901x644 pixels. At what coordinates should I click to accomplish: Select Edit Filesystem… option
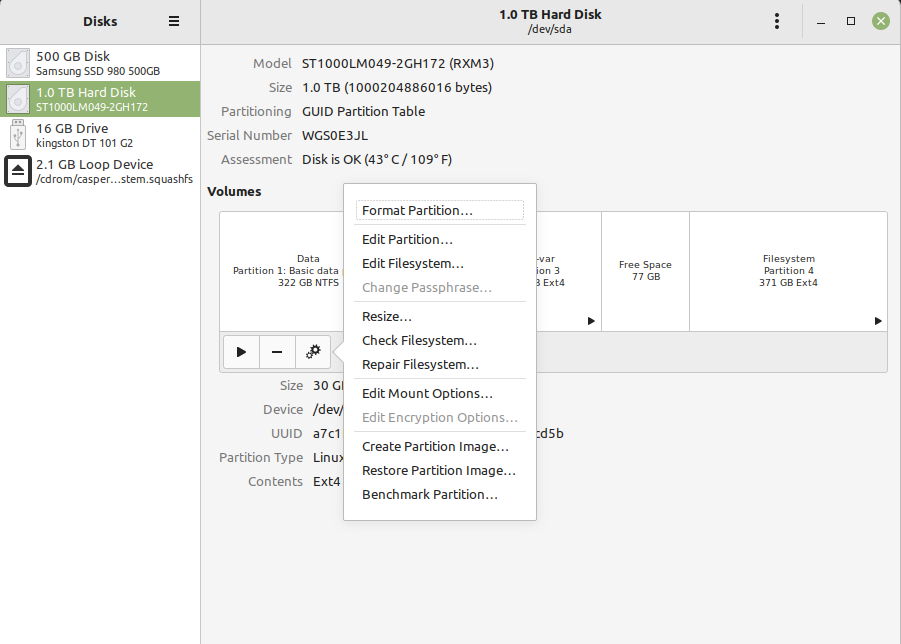412,264
